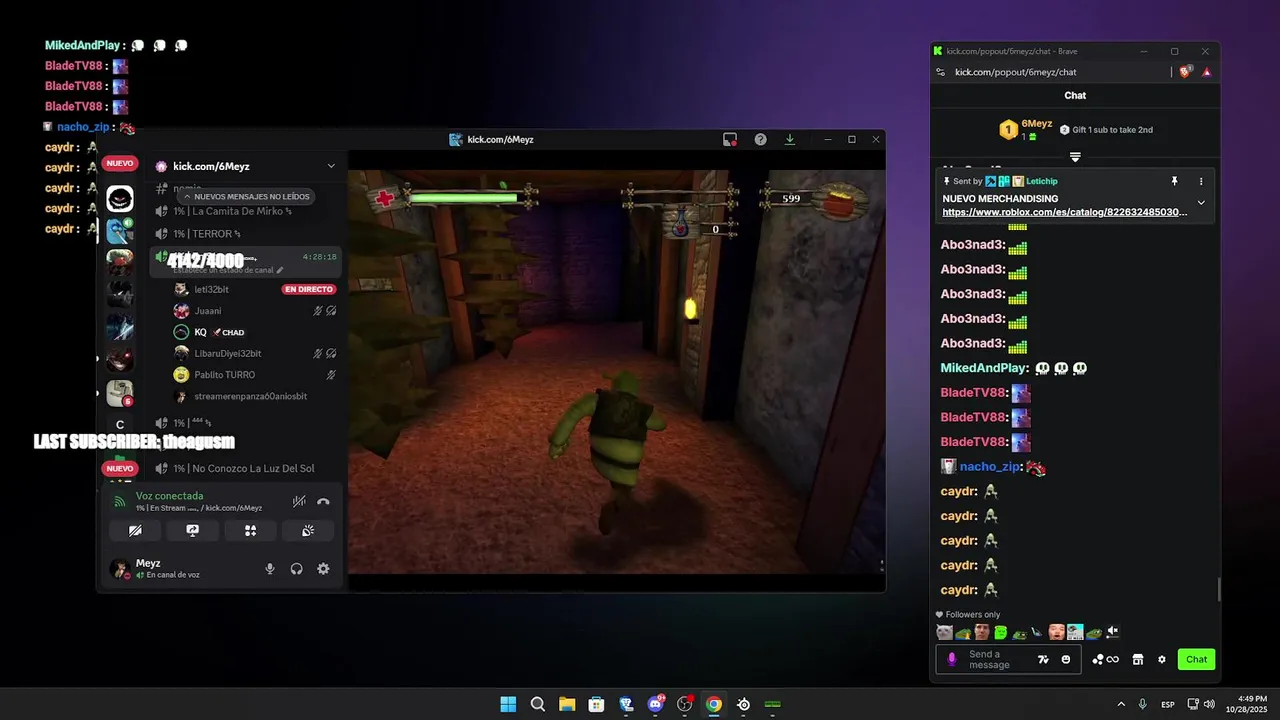Click Letichip sender name in pinned message
The image size is (1280, 720).
[1041, 181]
